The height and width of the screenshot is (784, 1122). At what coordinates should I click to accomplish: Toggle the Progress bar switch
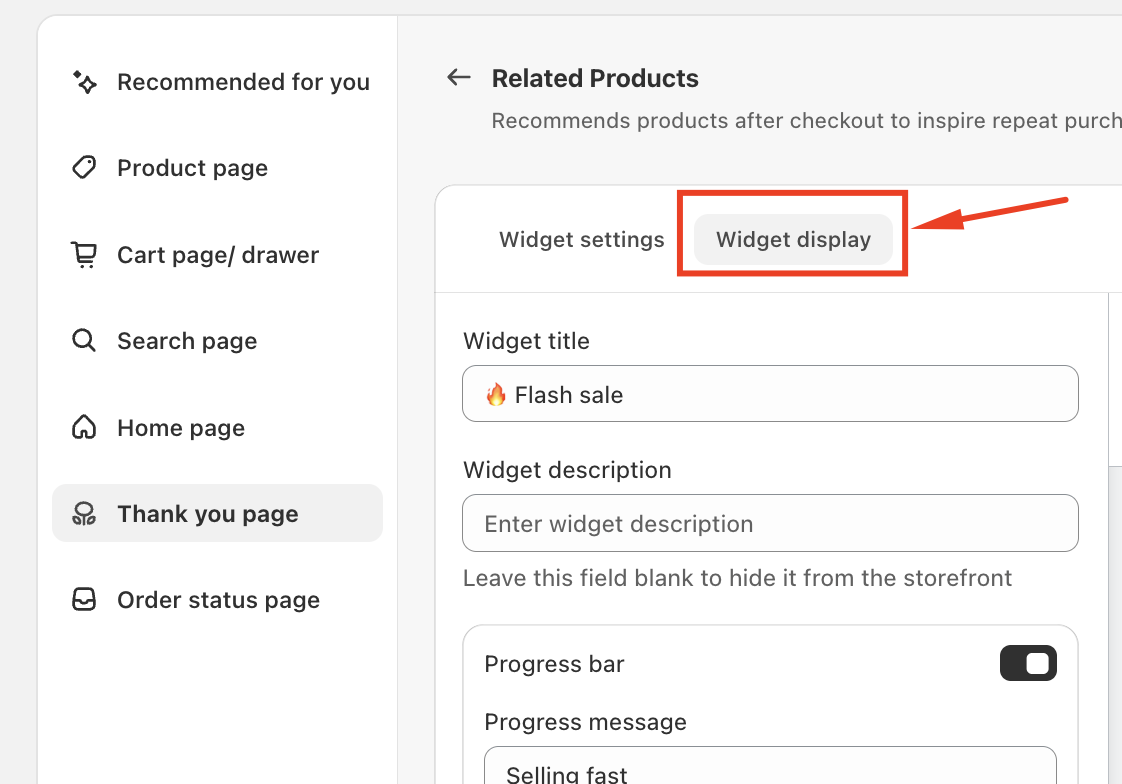1028,663
